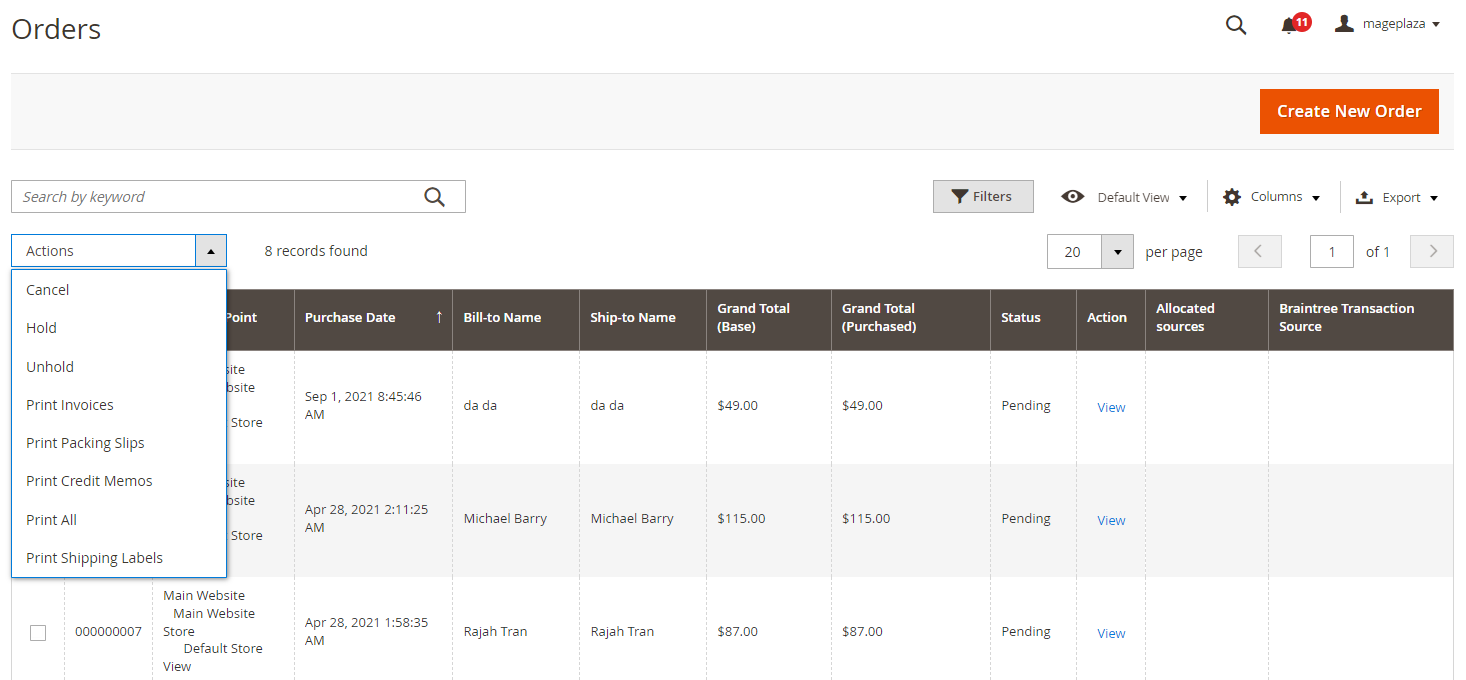Click the Sep 1, 2021 8:45:46 AM date

pyautogui.click(x=363, y=405)
